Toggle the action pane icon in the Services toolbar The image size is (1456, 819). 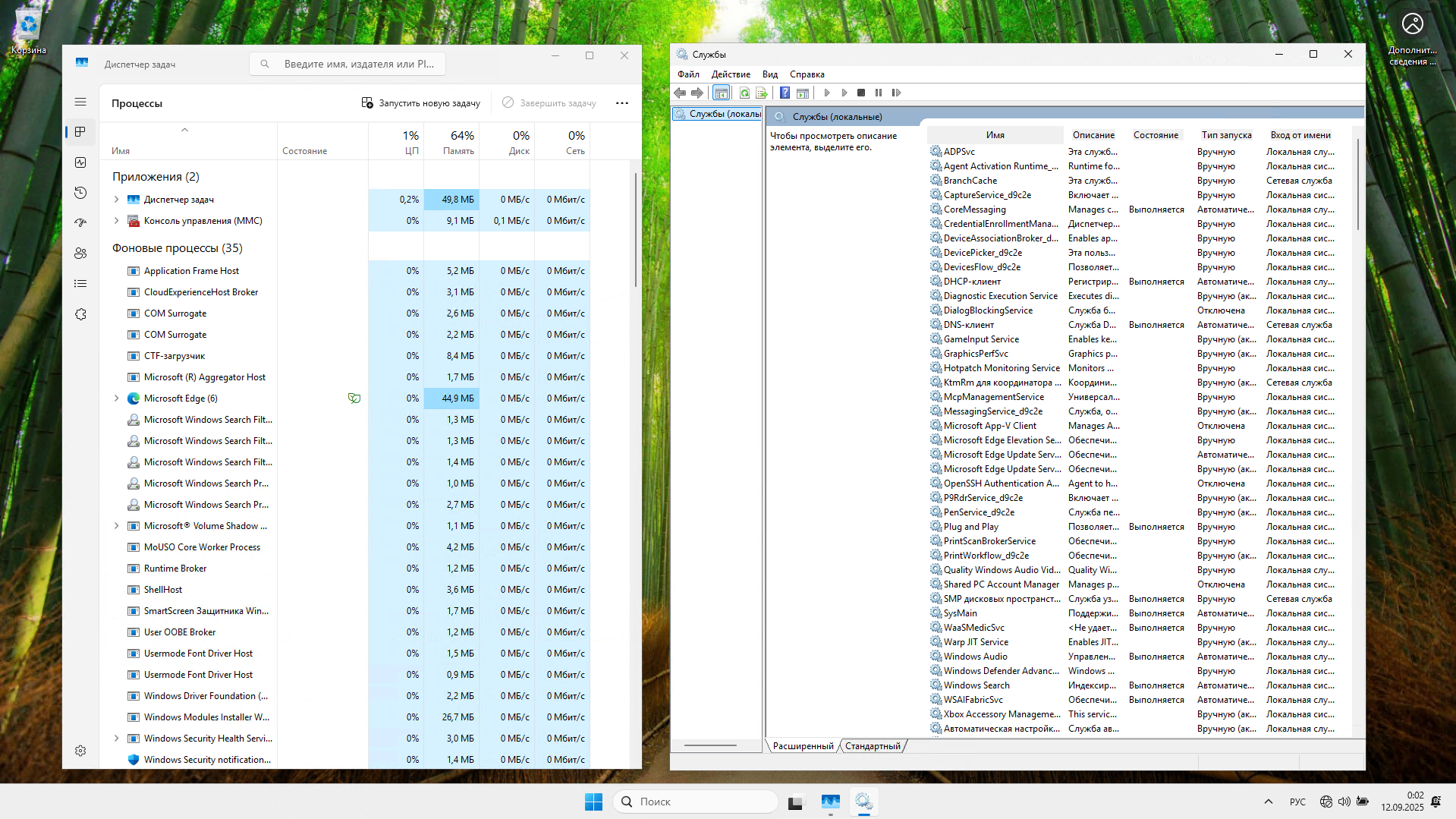coord(802,93)
